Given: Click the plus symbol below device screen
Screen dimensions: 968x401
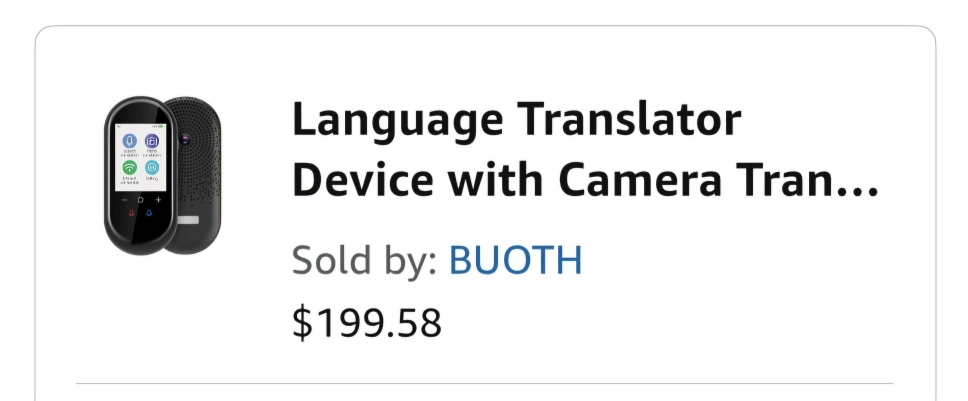Looking at the screenshot, I should click(x=159, y=200).
